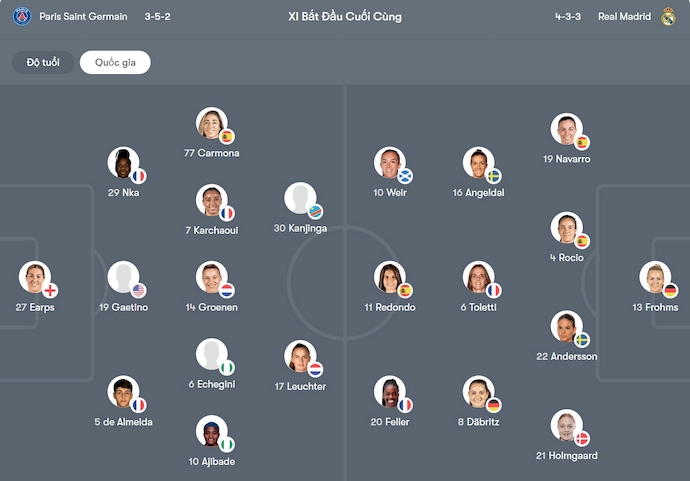Open Leuchter's player avatar

[299, 357]
